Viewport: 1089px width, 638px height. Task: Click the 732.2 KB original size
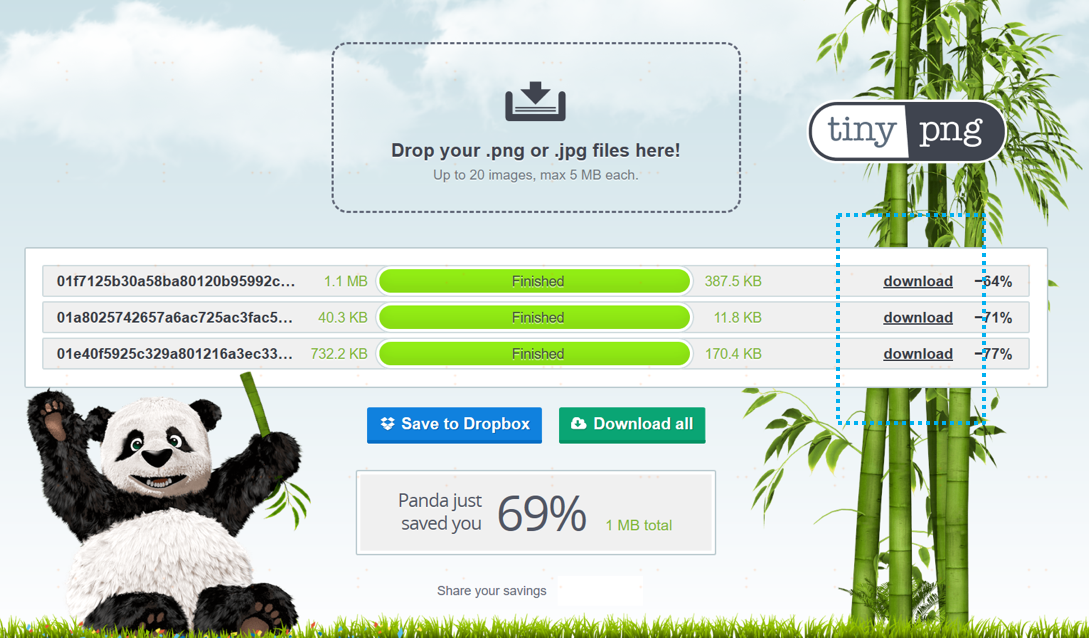pos(339,353)
